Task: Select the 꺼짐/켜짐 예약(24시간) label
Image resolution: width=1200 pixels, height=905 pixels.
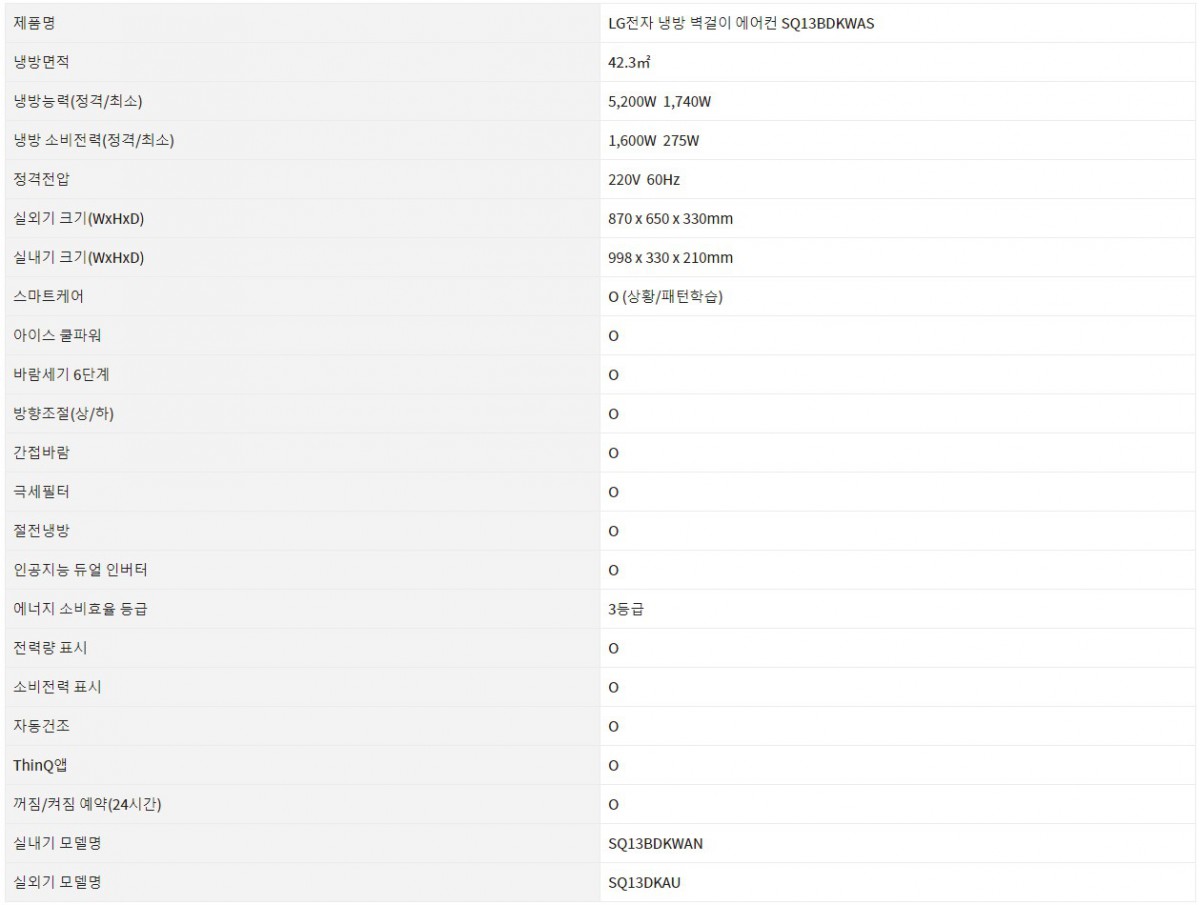Action: point(86,804)
